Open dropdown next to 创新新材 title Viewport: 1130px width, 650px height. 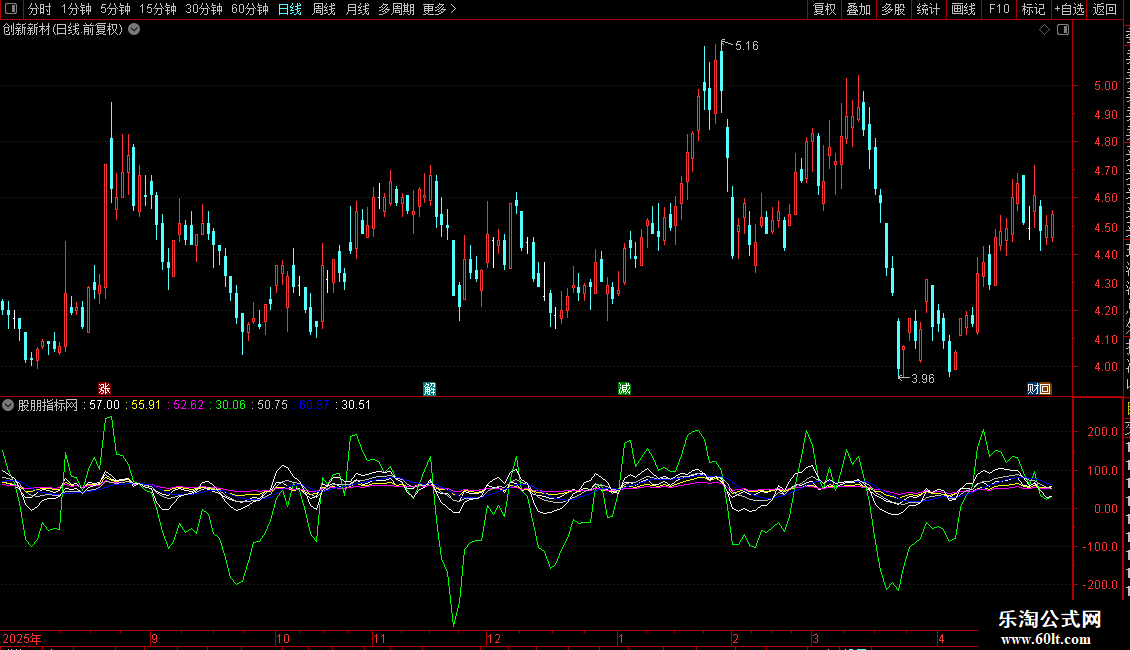134,30
